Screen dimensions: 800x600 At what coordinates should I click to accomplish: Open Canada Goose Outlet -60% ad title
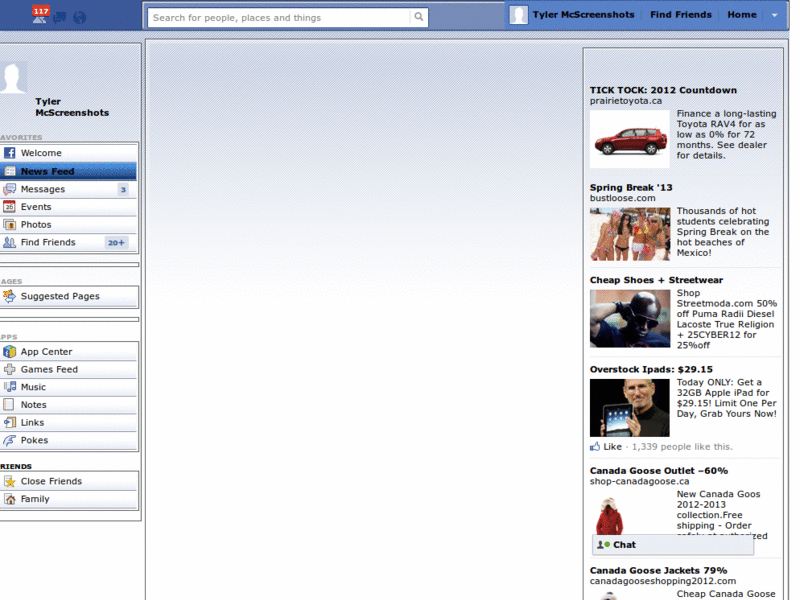point(659,470)
